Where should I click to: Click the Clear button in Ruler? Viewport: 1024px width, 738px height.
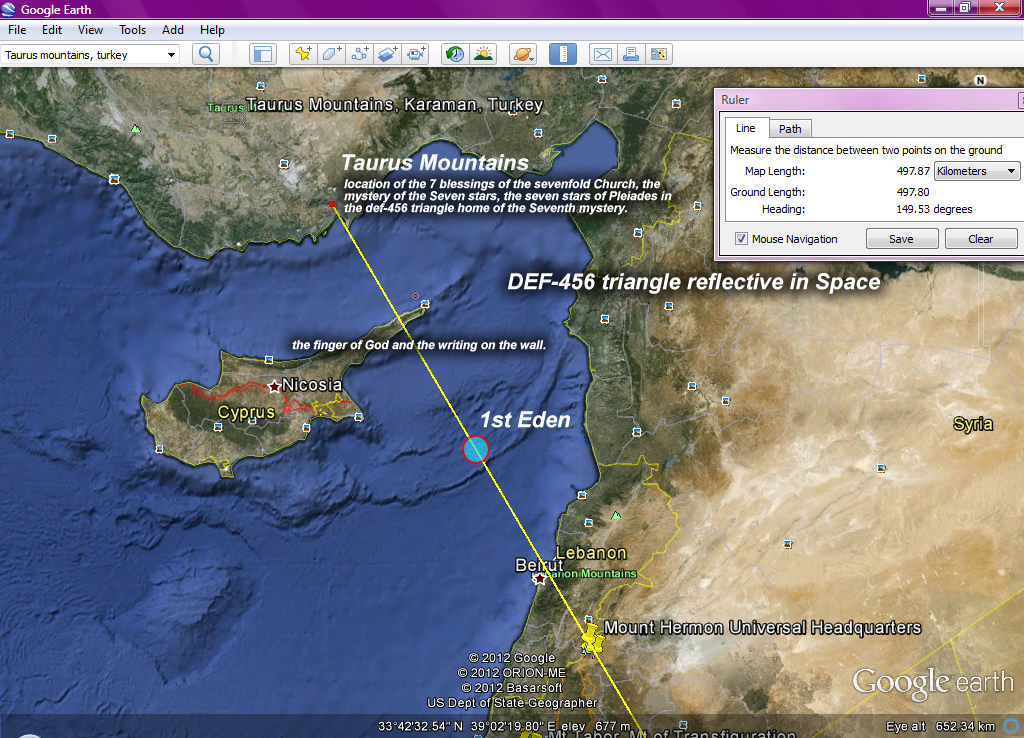pyautogui.click(x=981, y=239)
